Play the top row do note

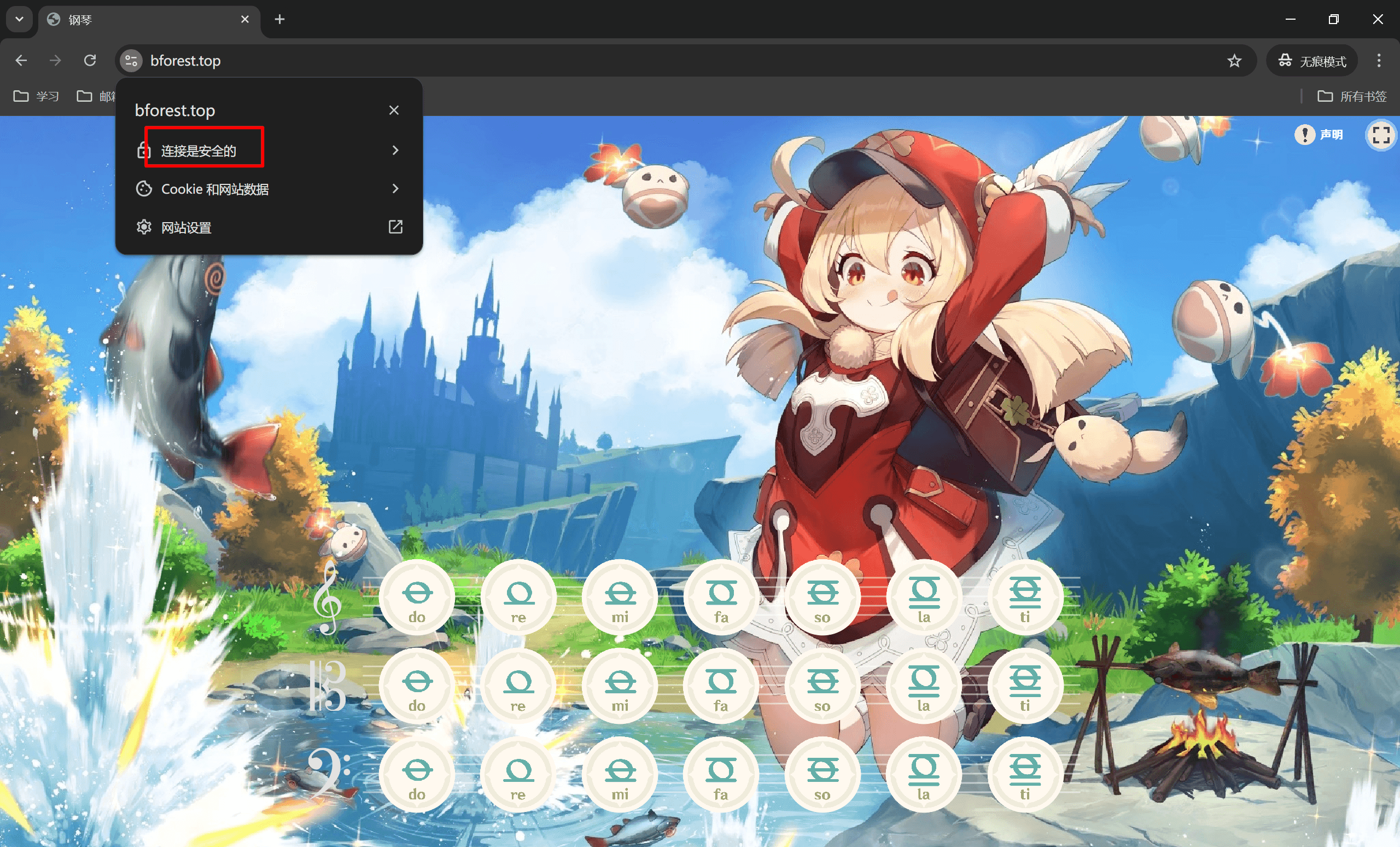point(417,597)
